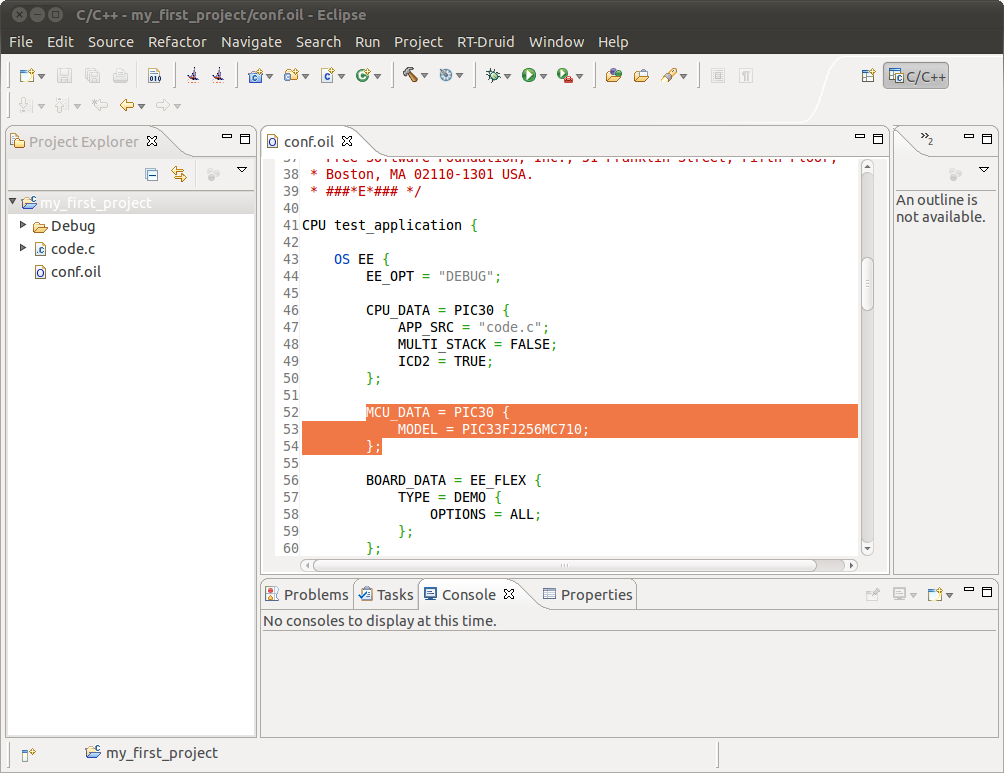Open the Project Explorer view menu arrow
The height and width of the screenshot is (773, 1004).
242,170
